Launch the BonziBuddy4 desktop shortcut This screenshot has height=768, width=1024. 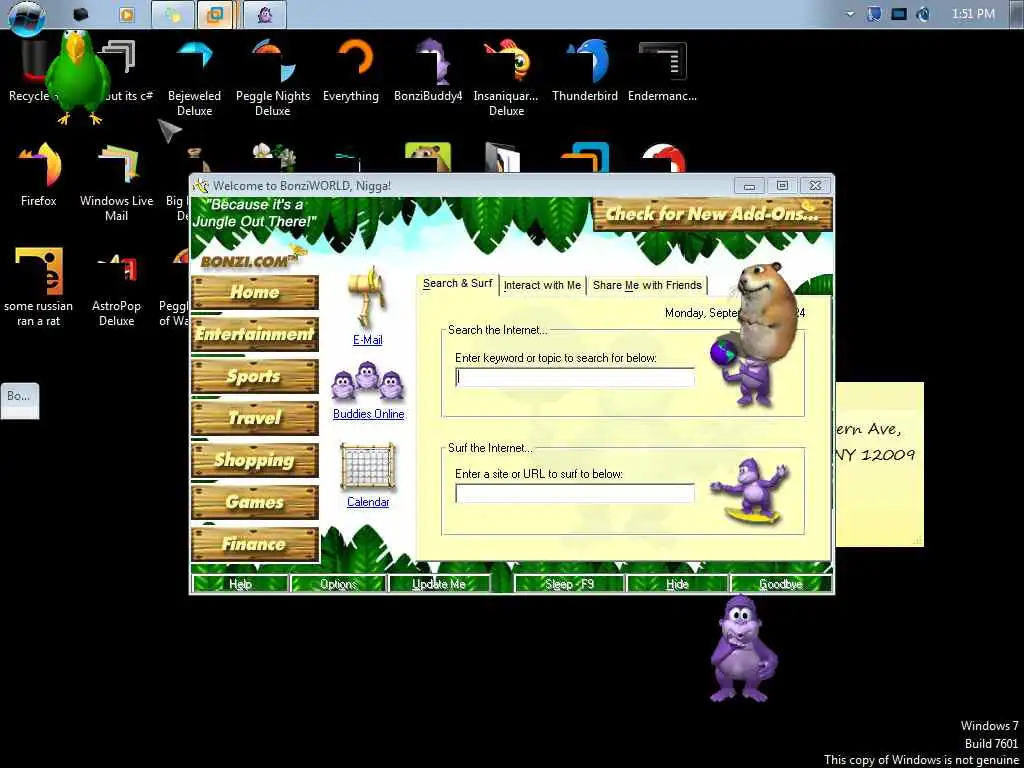pos(428,71)
